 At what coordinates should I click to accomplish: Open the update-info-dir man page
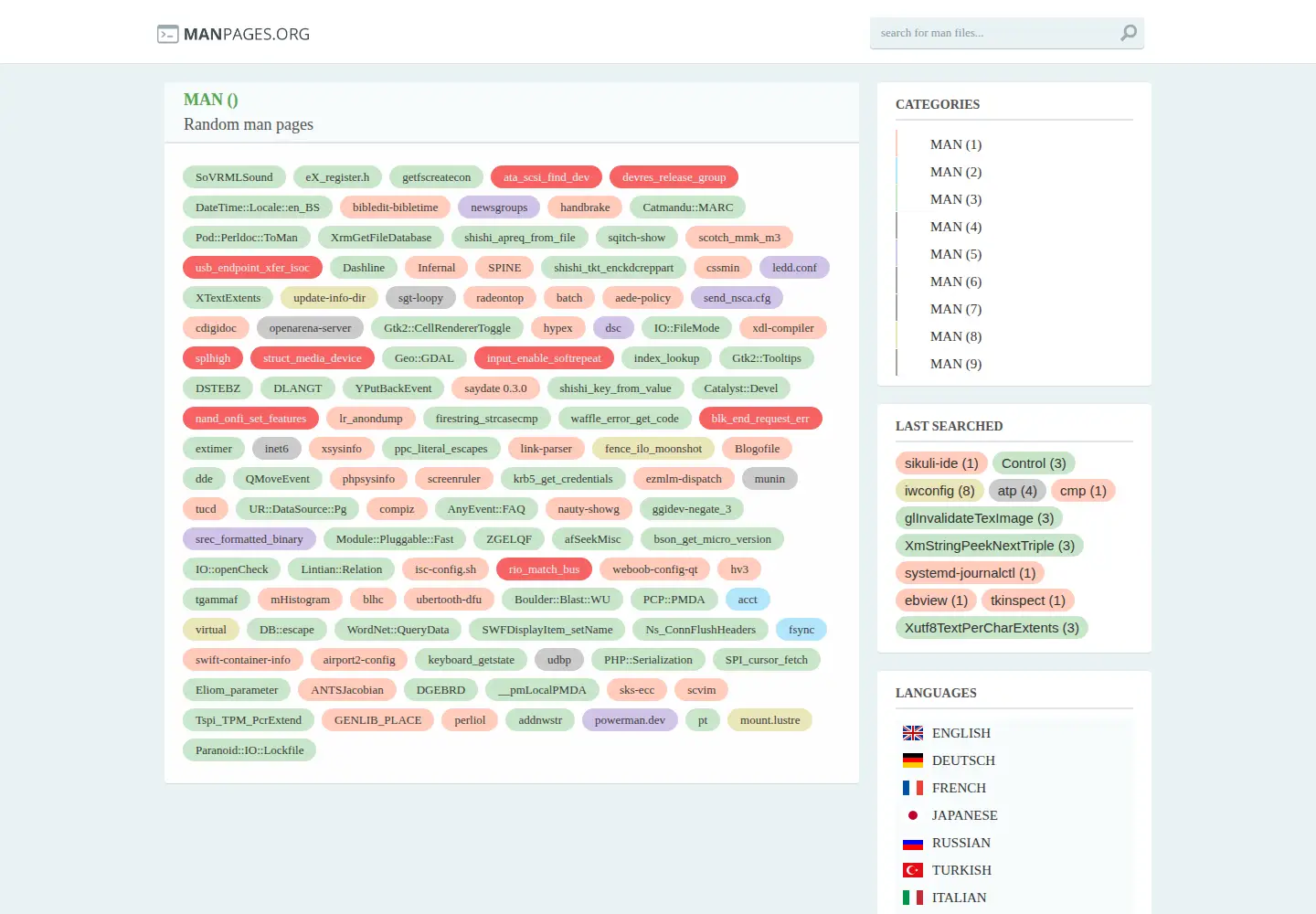pyautogui.click(x=329, y=298)
